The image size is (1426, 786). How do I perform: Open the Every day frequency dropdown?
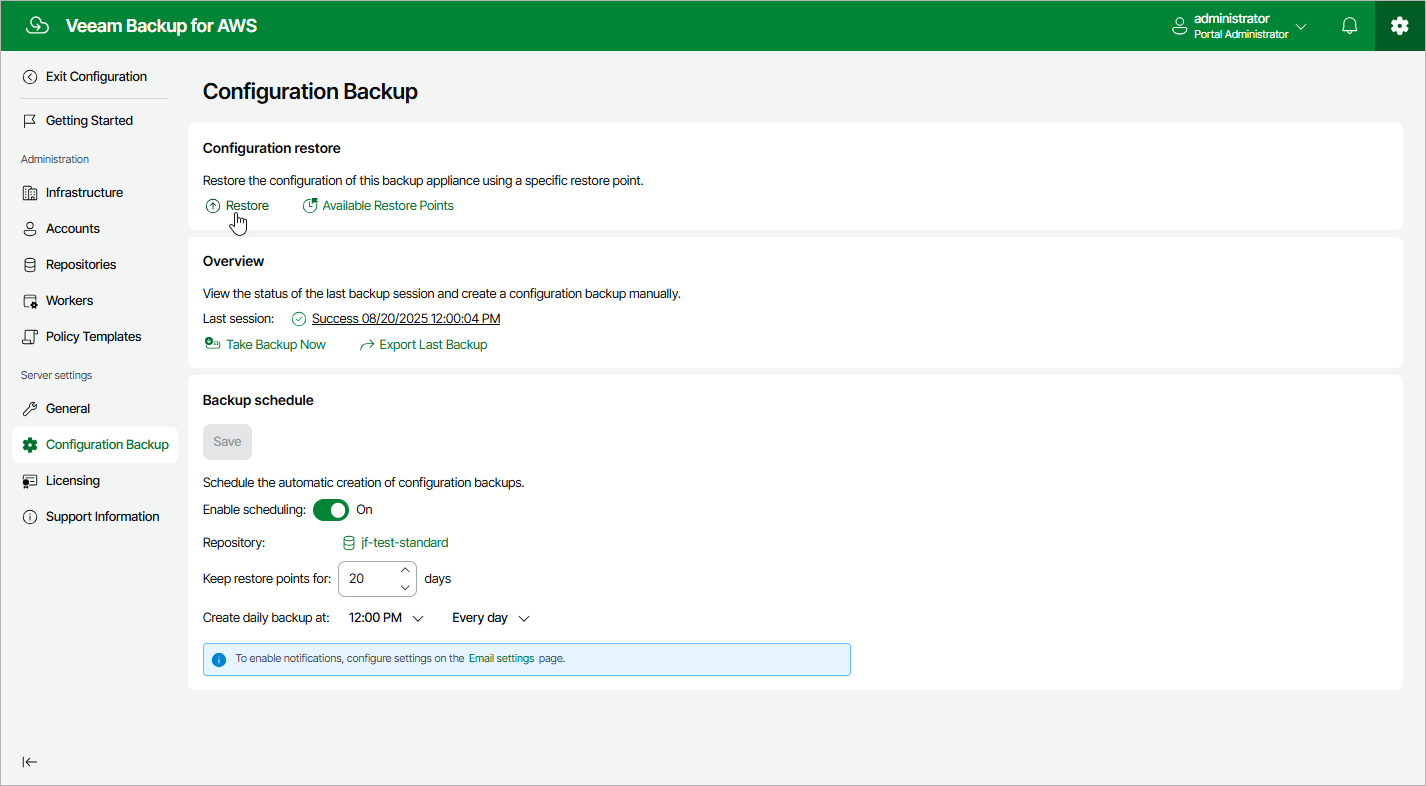point(491,618)
